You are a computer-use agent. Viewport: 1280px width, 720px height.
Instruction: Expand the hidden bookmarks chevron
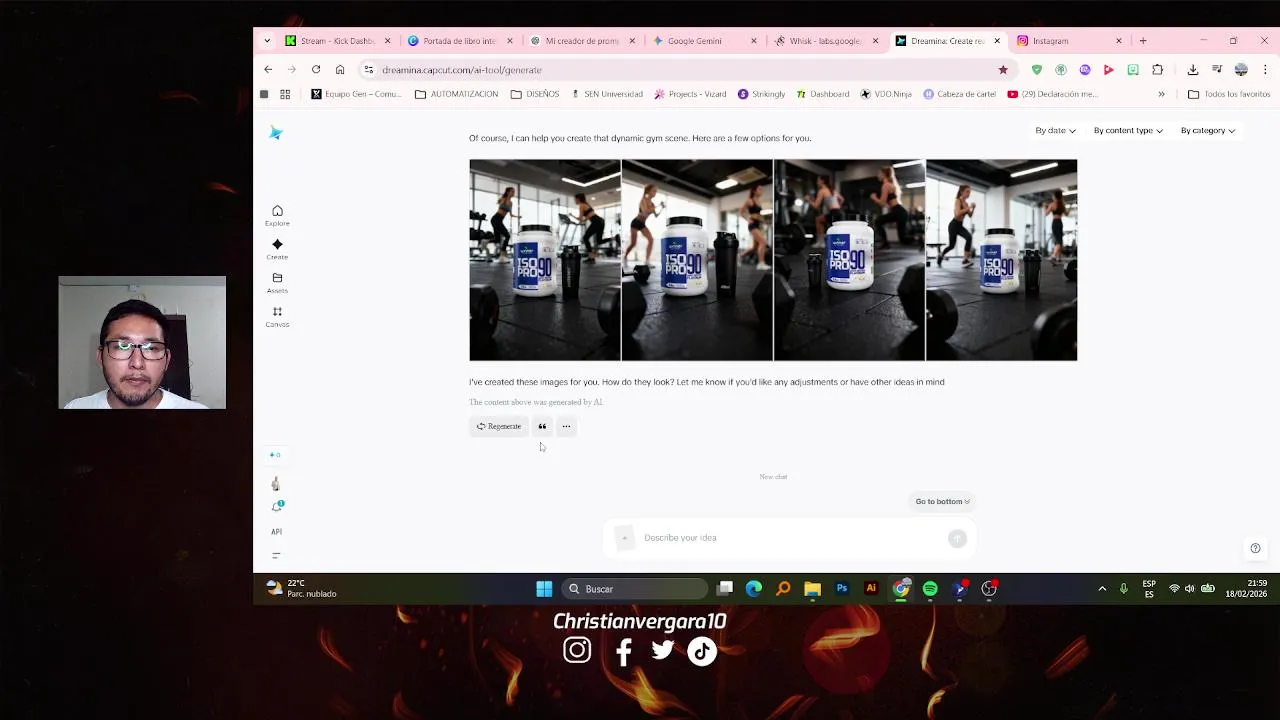1161,94
